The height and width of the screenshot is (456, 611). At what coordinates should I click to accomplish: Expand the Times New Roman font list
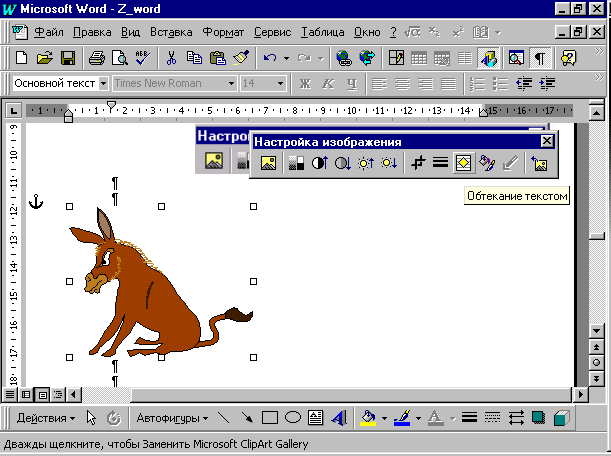pos(231,83)
